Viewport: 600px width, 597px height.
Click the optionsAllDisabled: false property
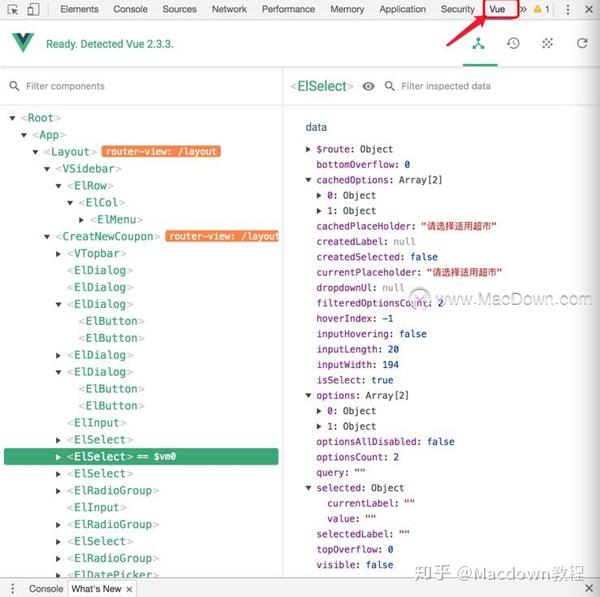point(385,442)
